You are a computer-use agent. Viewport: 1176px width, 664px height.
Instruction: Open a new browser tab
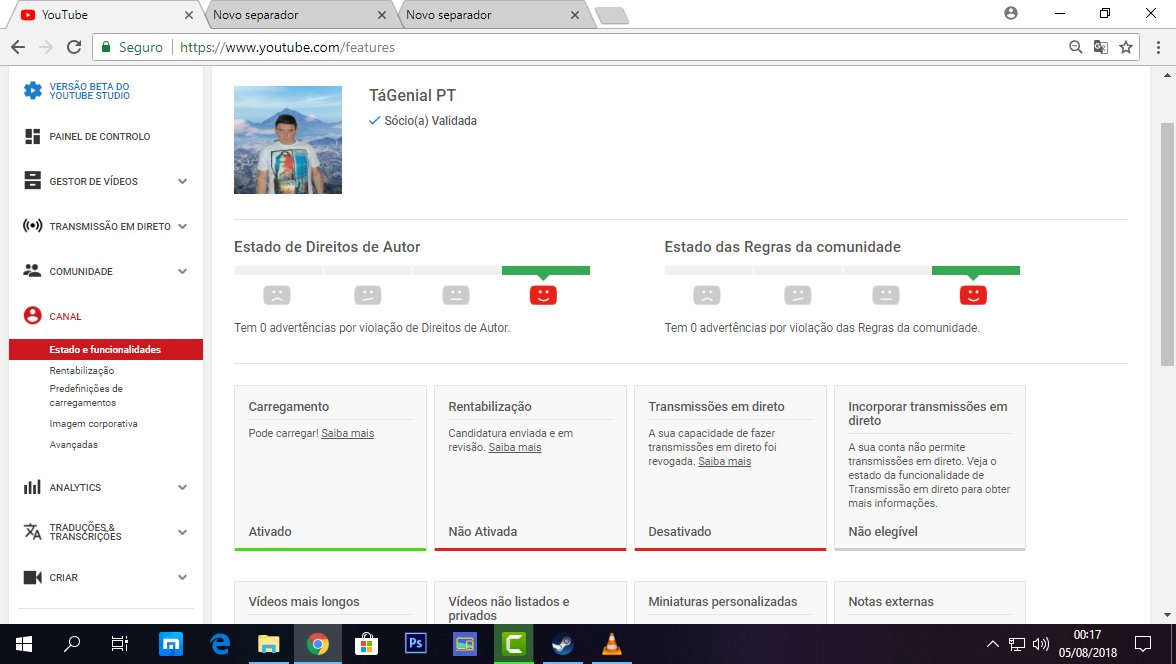click(x=613, y=16)
